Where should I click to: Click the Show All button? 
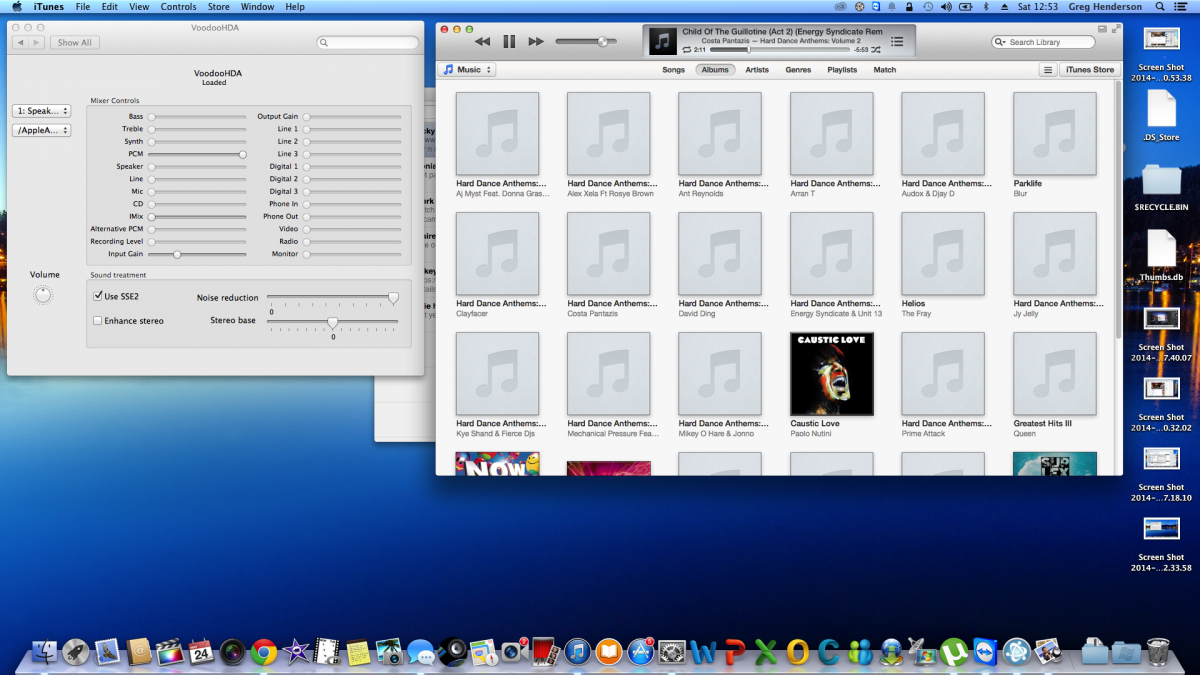click(74, 43)
